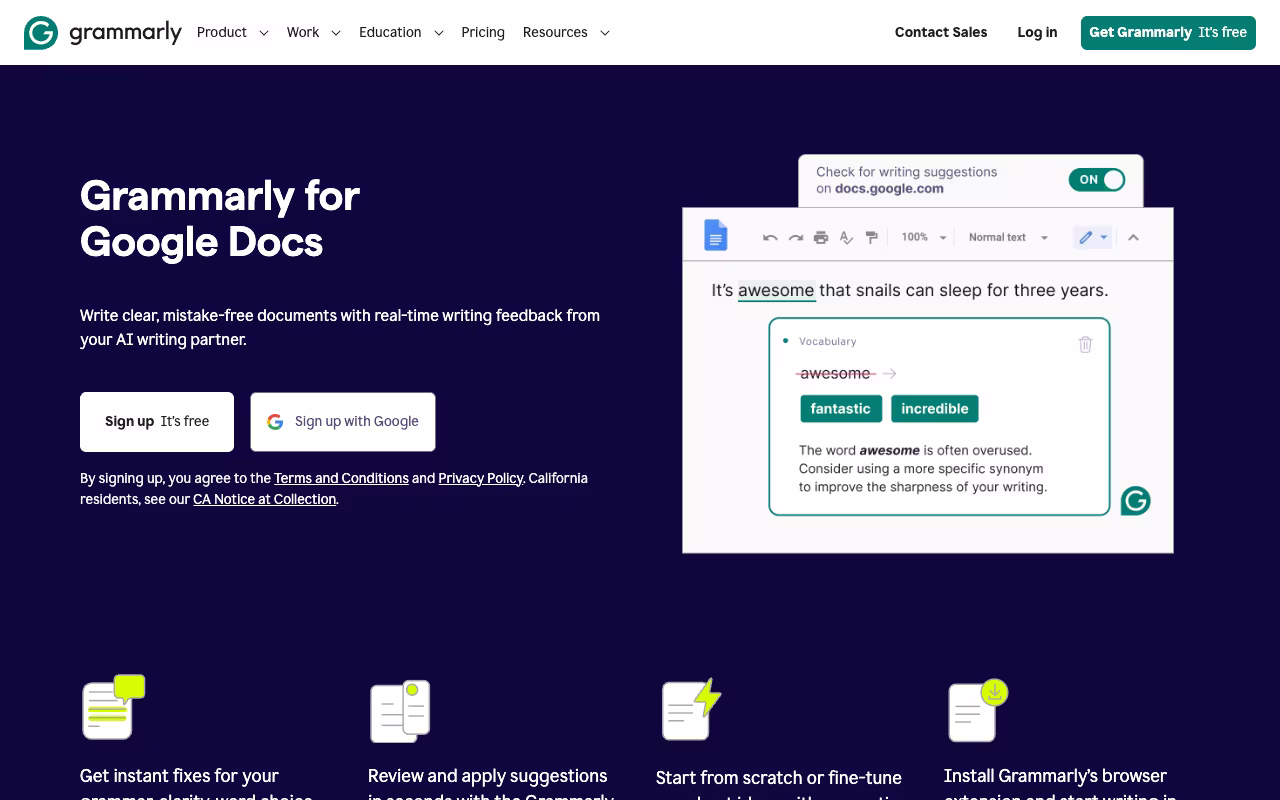Screen dimensions: 1280x800
Task: Click the Grammarly logo in header
Action: (103, 32)
